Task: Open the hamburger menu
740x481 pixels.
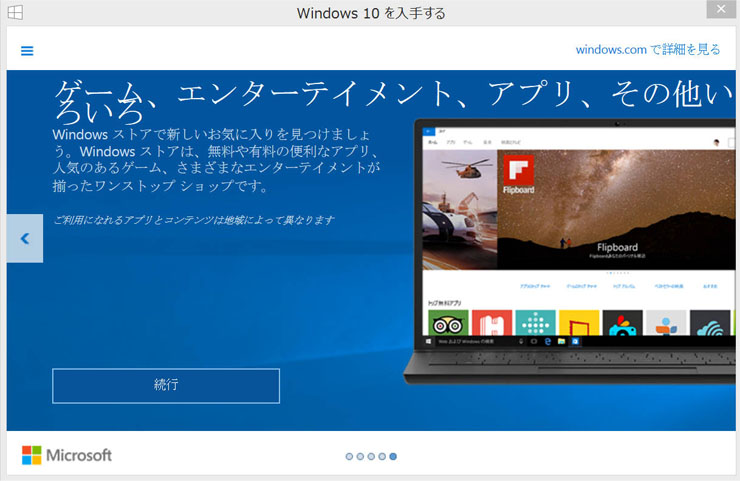Action: tap(27, 51)
